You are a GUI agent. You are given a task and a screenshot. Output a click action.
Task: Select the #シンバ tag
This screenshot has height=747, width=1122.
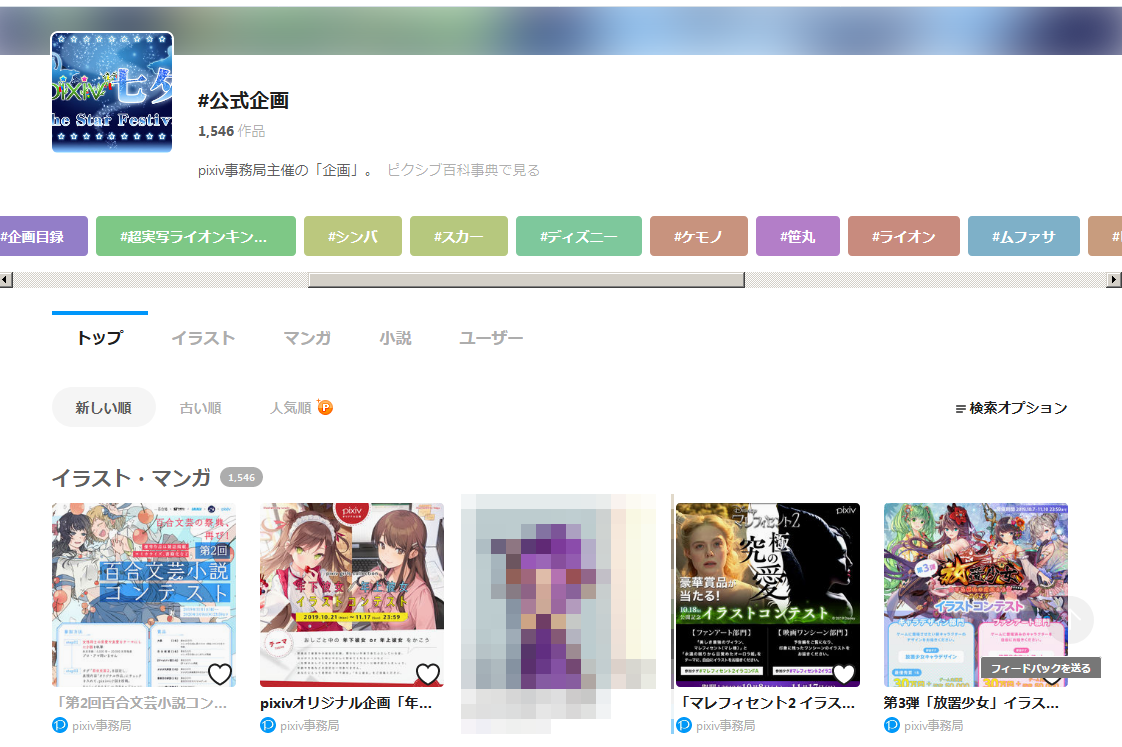[353, 236]
